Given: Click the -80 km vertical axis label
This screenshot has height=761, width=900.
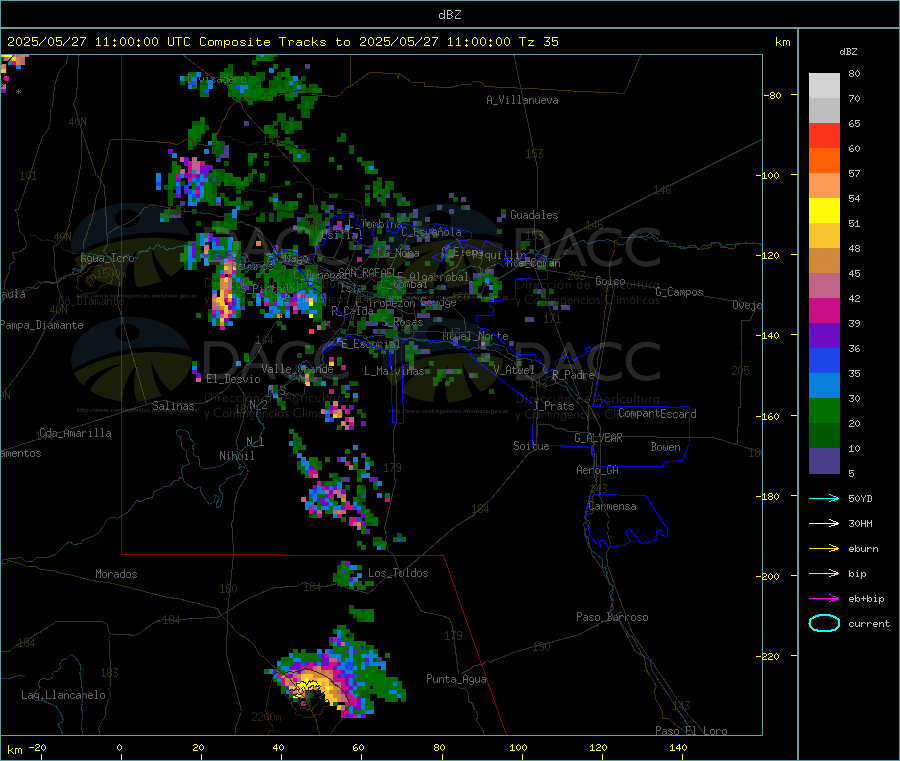Looking at the screenshot, I should point(773,95).
